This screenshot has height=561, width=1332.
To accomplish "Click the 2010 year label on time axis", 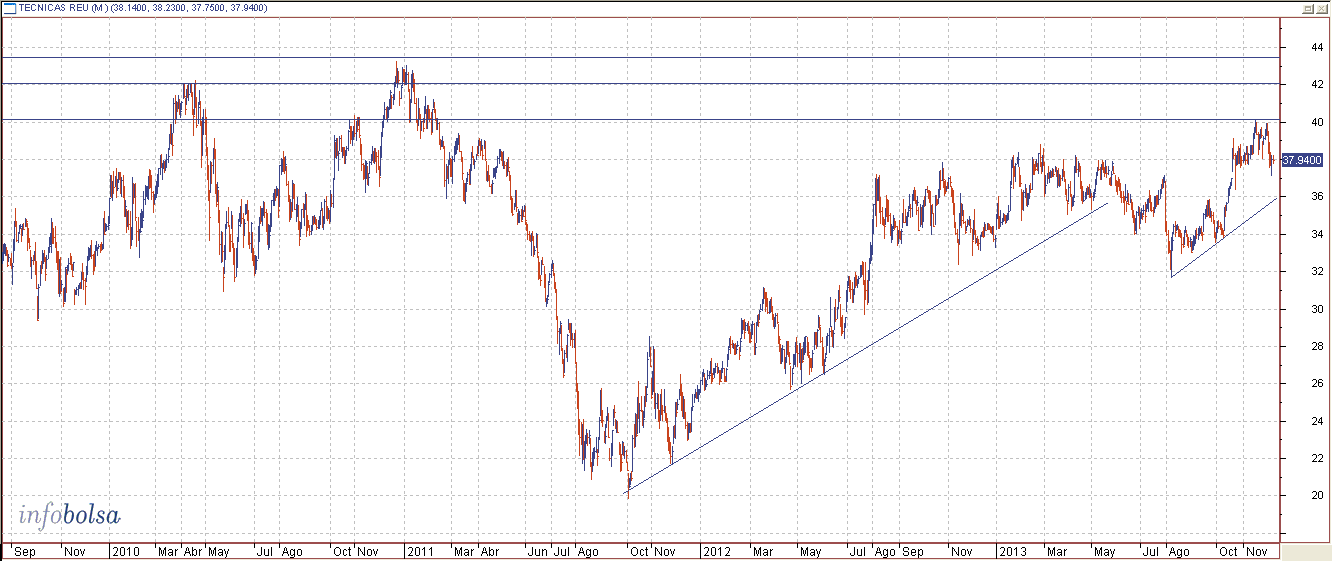I will [126, 551].
